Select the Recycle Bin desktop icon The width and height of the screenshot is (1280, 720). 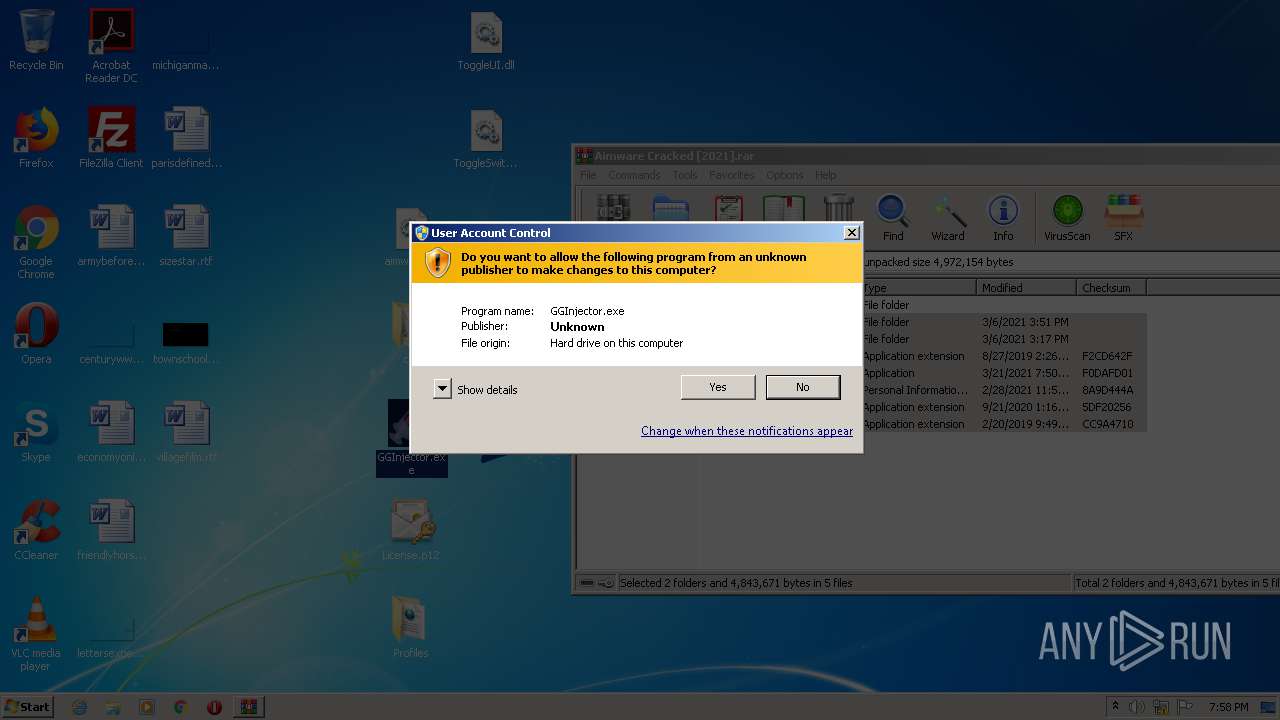coord(36,41)
